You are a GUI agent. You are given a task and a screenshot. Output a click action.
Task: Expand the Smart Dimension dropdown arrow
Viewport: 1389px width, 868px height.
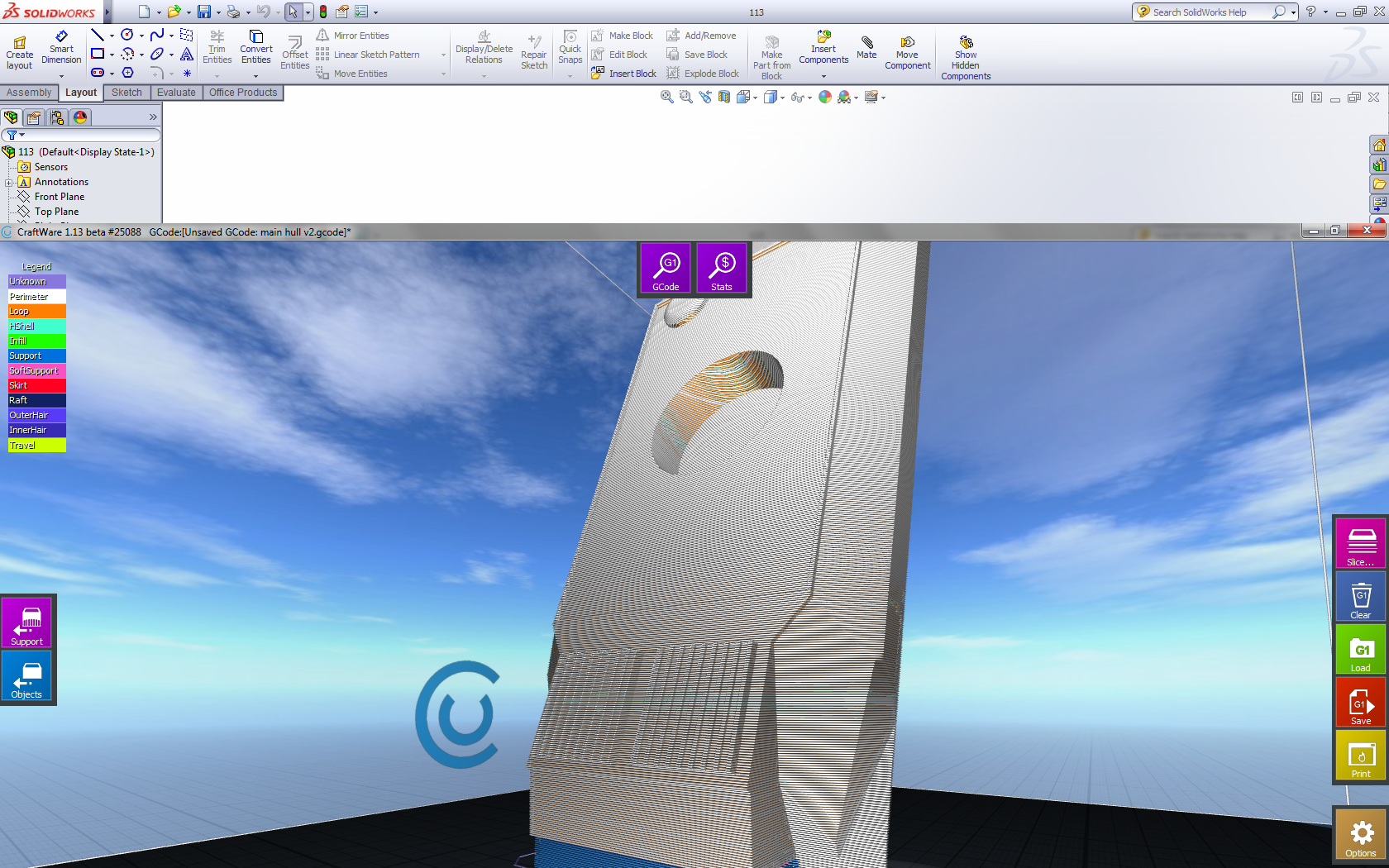coord(61,76)
